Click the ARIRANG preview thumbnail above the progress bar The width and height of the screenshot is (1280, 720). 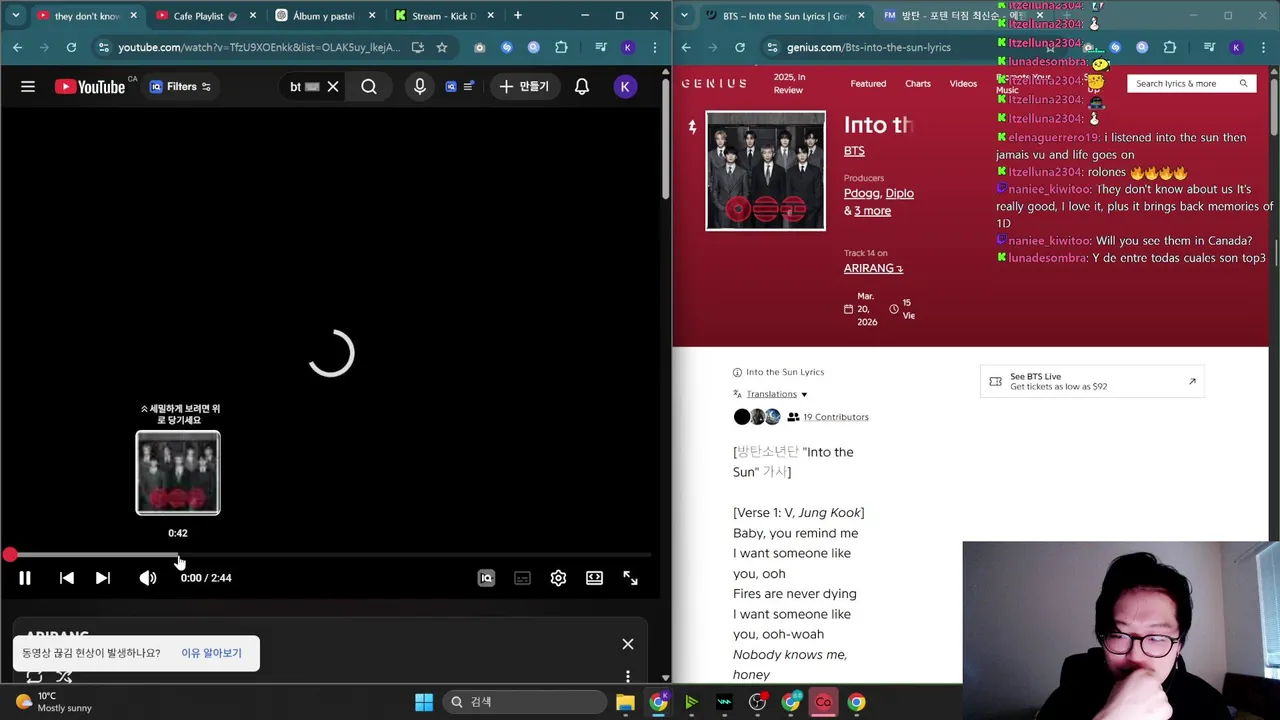(178, 473)
